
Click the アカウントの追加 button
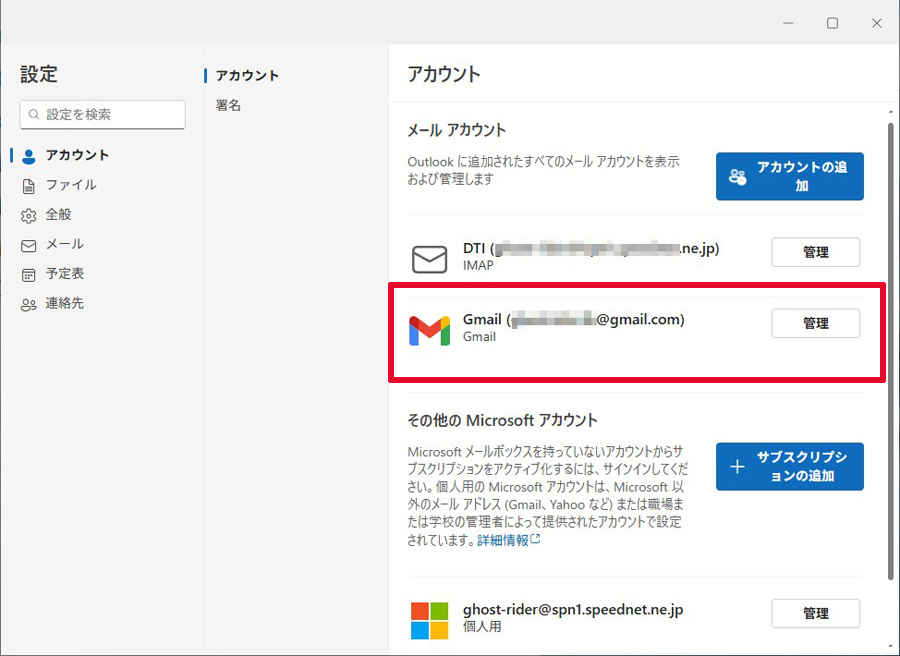point(789,176)
